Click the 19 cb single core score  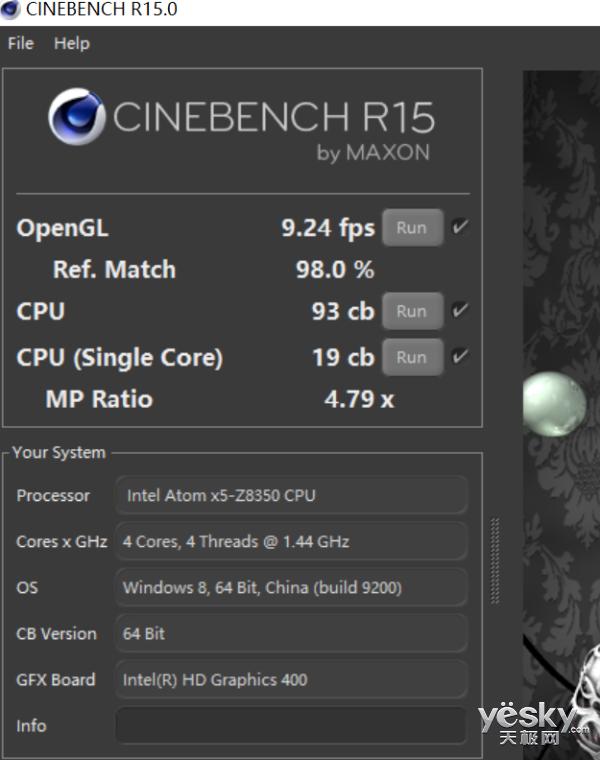pyautogui.click(x=344, y=358)
